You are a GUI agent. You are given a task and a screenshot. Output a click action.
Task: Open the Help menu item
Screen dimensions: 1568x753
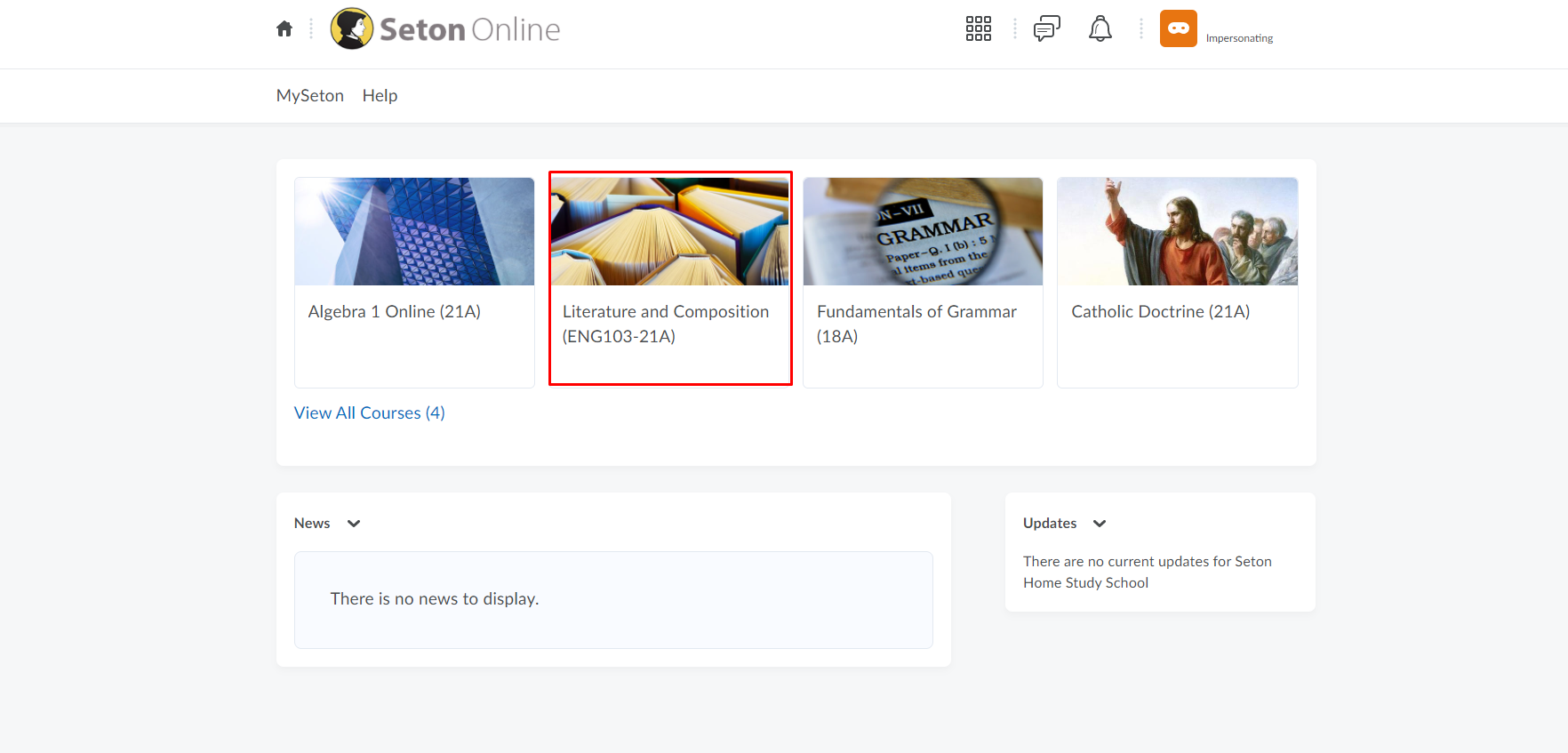coord(380,95)
